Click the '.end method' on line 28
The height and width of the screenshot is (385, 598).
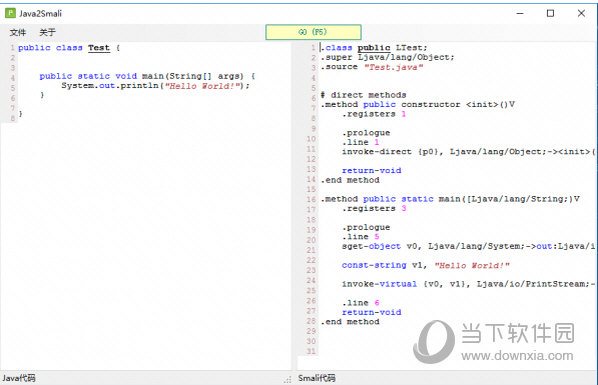pyautogui.click(x=350, y=322)
